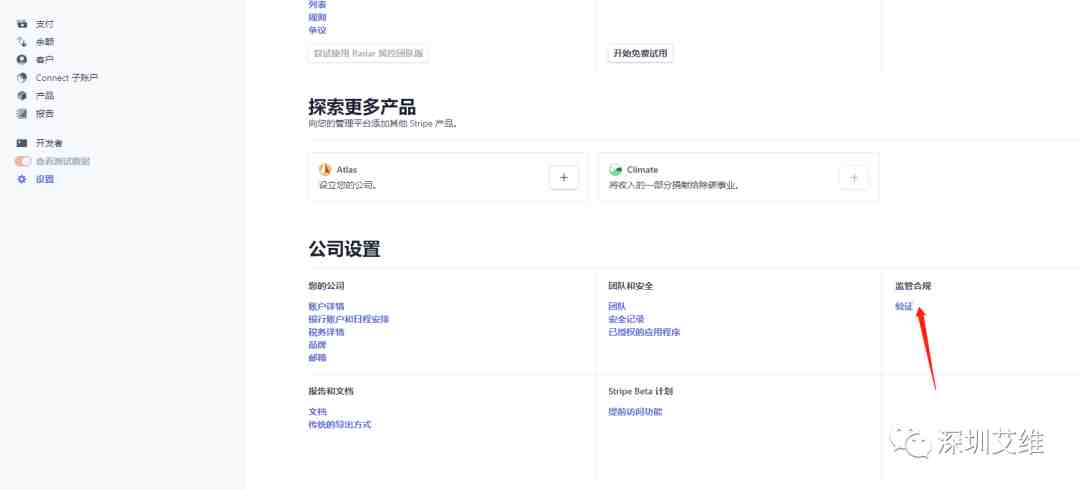Open the 团队 link under 团队和安全
This screenshot has height=490, width=1080.
616,306
